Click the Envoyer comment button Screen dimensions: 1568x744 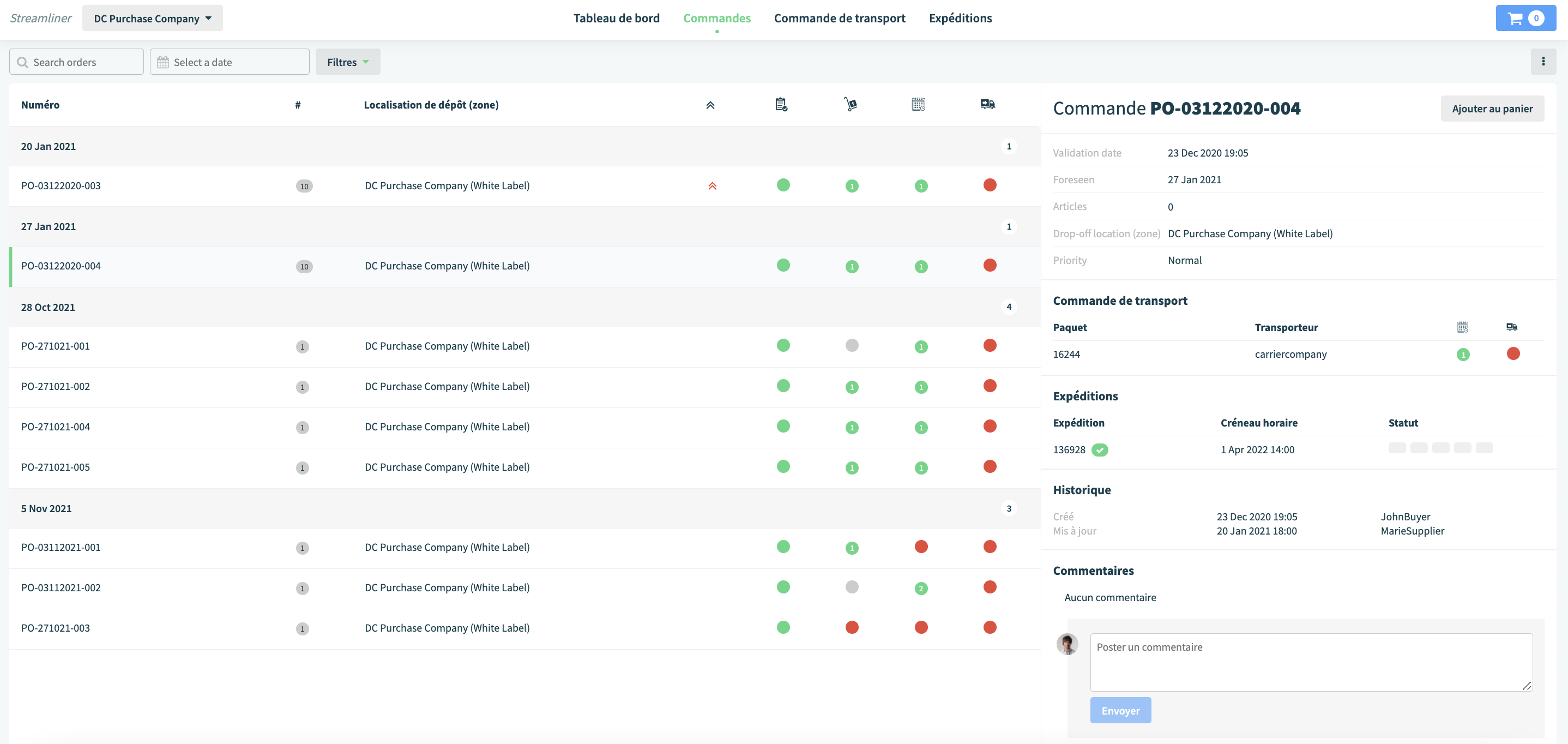pos(1120,711)
